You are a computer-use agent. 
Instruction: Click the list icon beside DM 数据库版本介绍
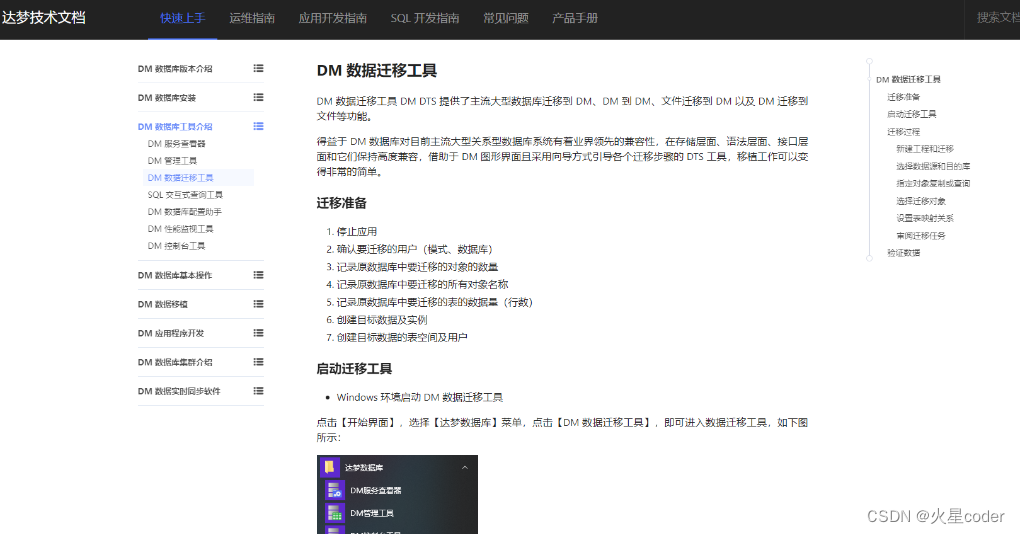[258, 68]
